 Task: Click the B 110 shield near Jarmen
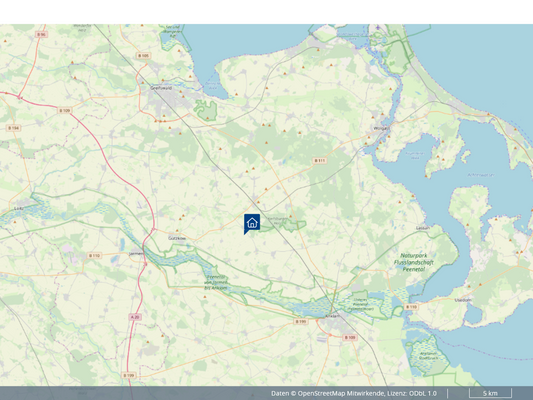pyautogui.click(x=94, y=255)
